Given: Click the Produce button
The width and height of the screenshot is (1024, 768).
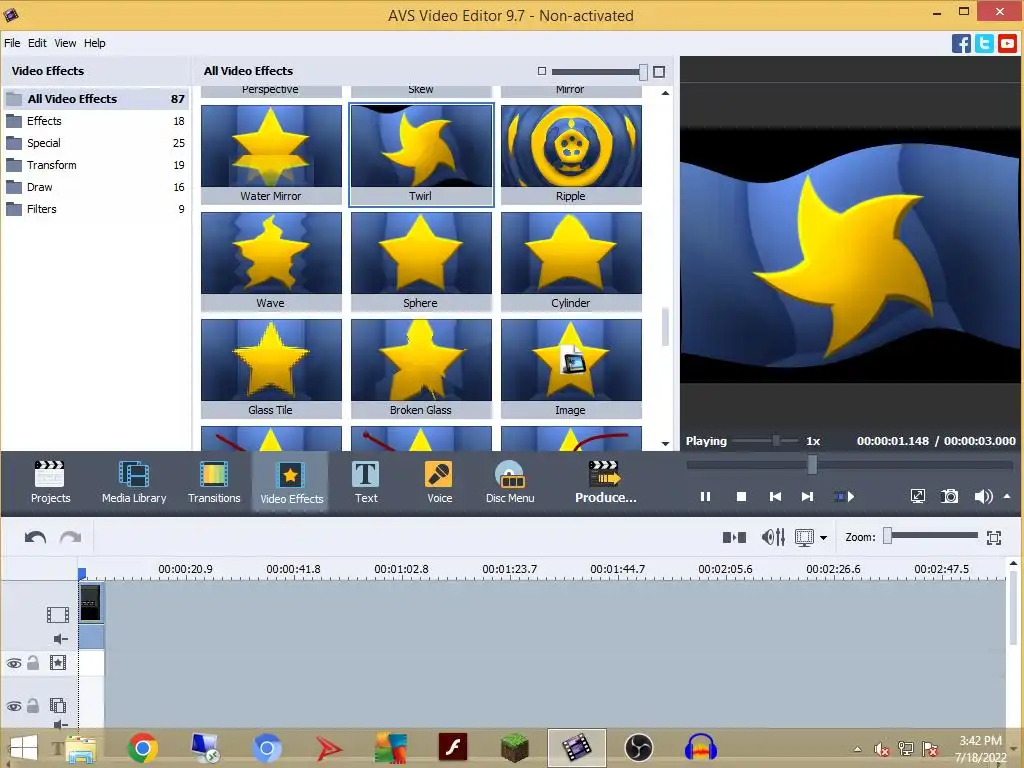Looking at the screenshot, I should click(605, 482).
